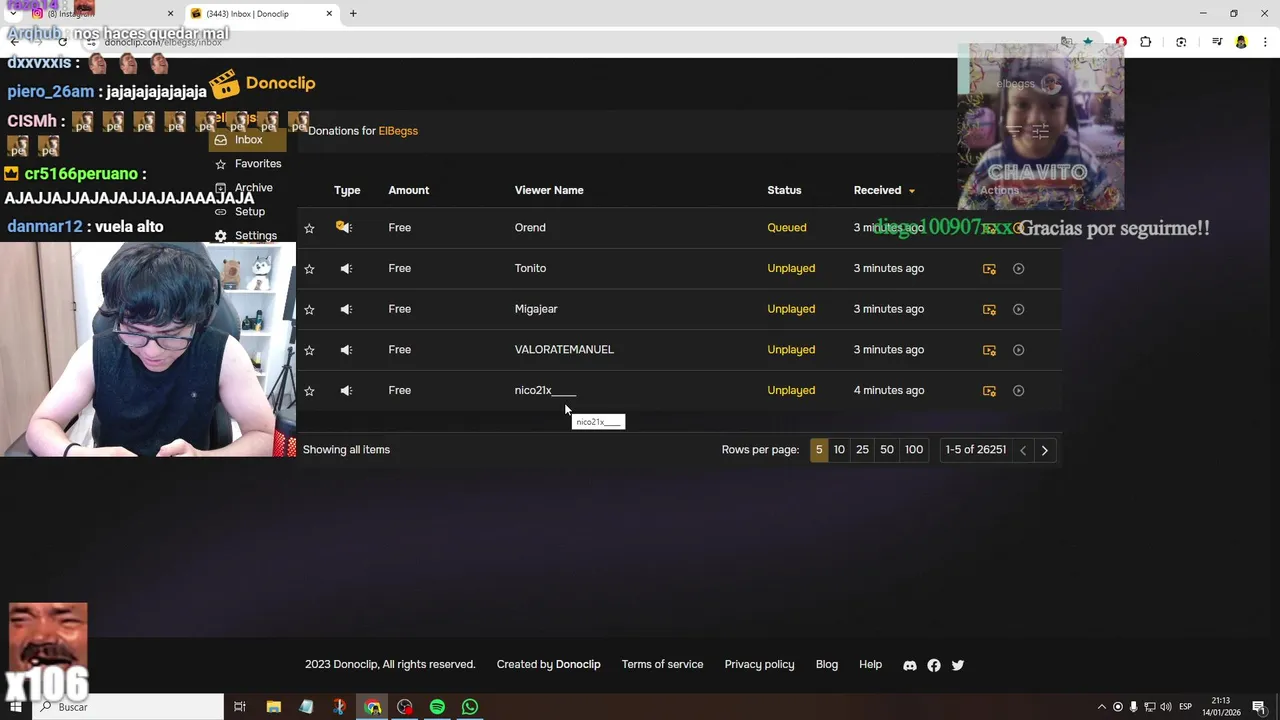1280x720 pixels.
Task: Open the Blog footer link
Action: 827,665
